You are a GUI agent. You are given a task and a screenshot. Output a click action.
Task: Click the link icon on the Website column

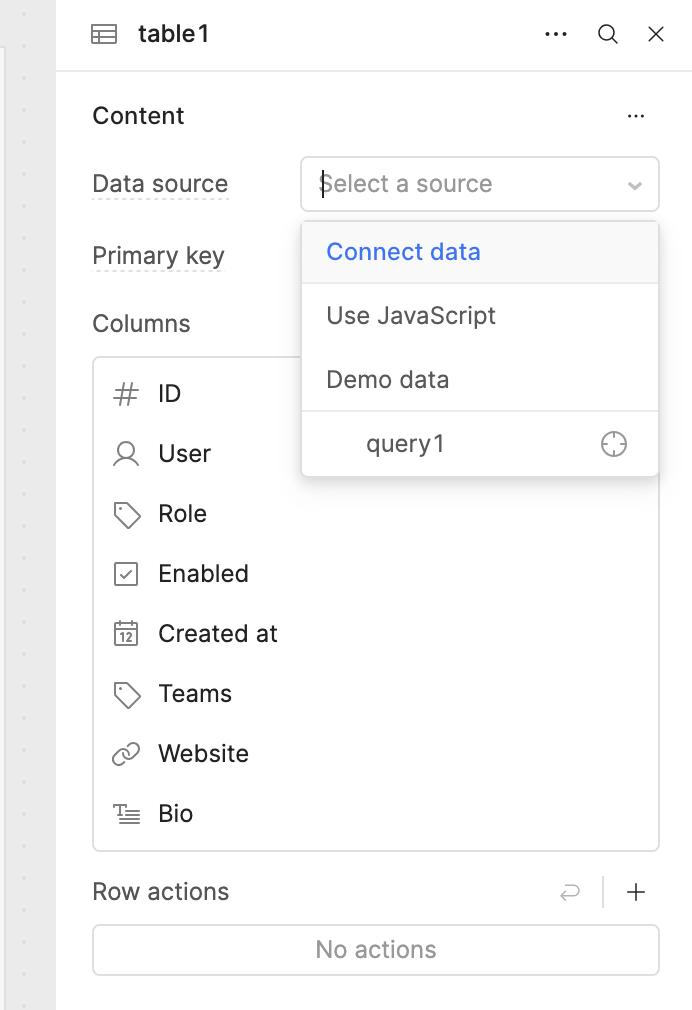[125, 753]
